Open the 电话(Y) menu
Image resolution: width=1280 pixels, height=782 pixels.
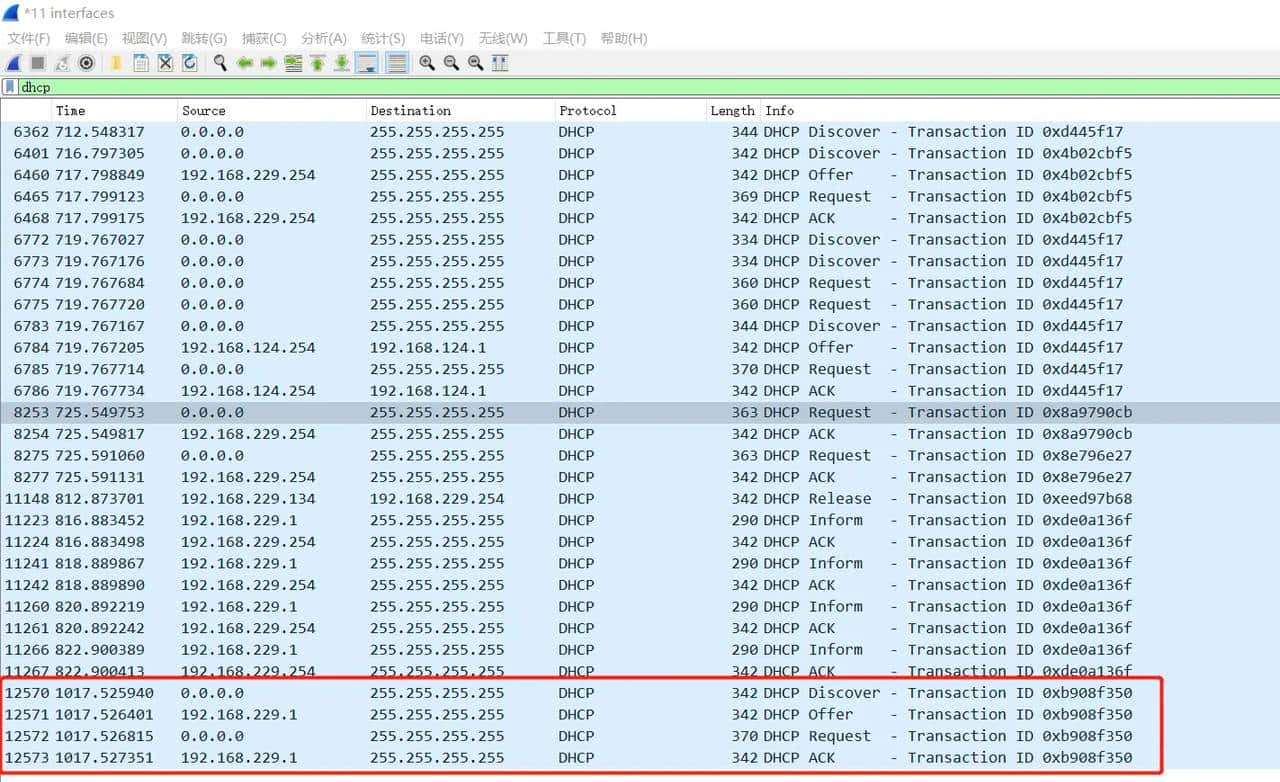pos(441,38)
